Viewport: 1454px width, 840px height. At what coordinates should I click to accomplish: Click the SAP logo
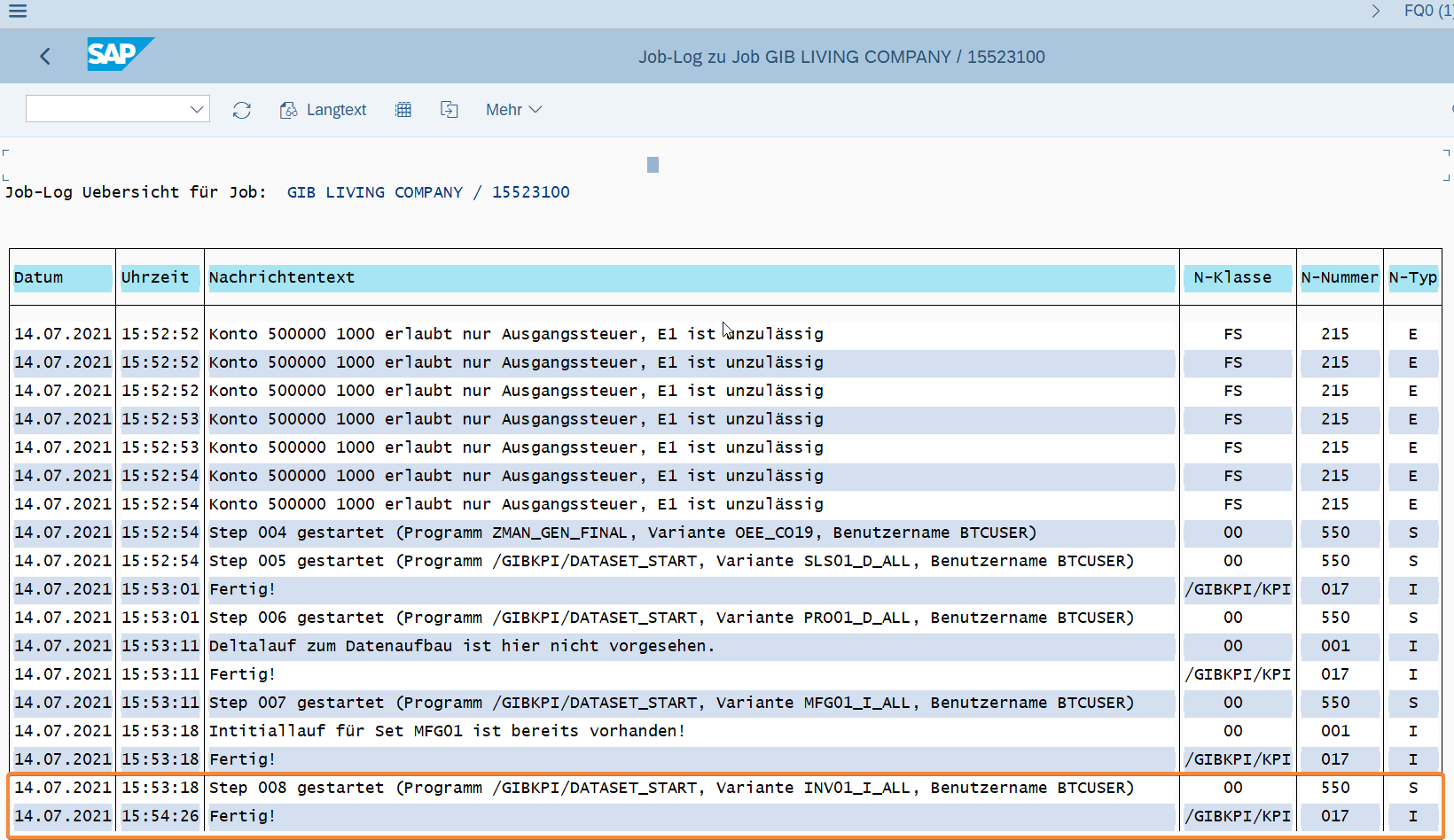pyautogui.click(x=120, y=54)
